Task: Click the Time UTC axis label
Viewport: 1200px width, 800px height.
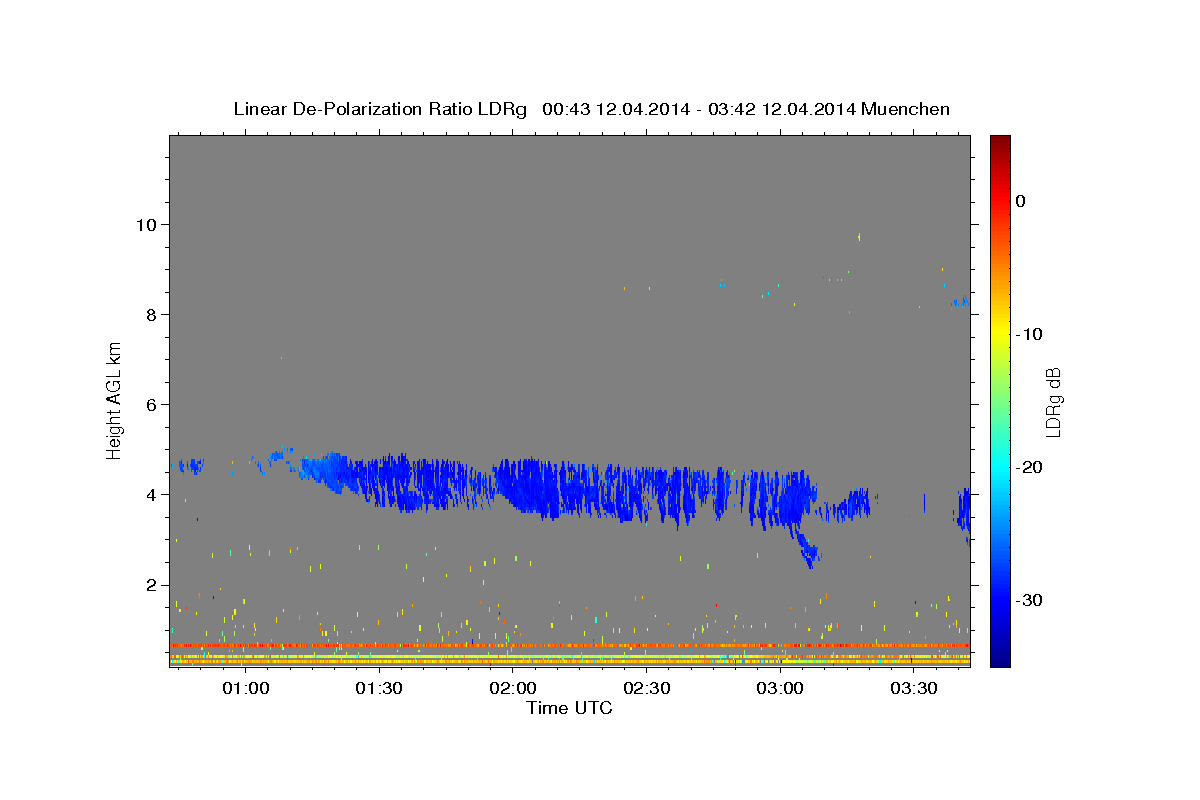Action: 569,708
